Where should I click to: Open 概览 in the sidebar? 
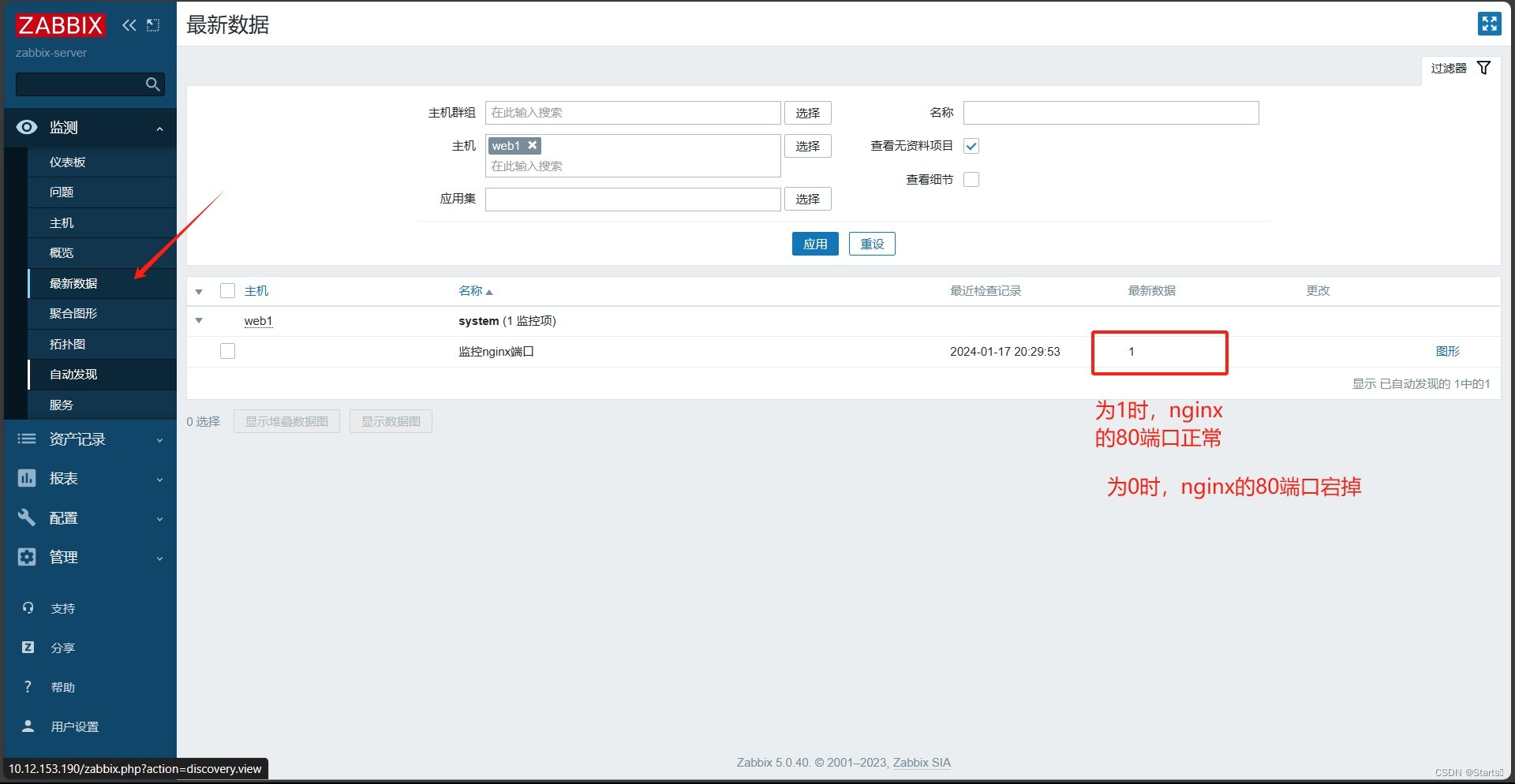coord(102,252)
